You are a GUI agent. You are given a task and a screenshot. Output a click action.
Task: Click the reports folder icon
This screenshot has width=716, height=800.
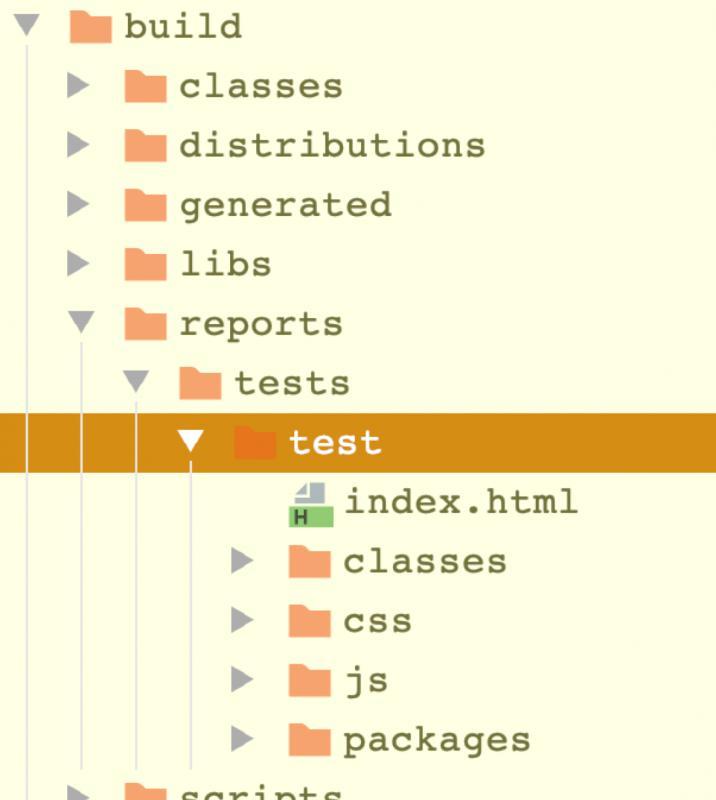pyautogui.click(x=145, y=325)
